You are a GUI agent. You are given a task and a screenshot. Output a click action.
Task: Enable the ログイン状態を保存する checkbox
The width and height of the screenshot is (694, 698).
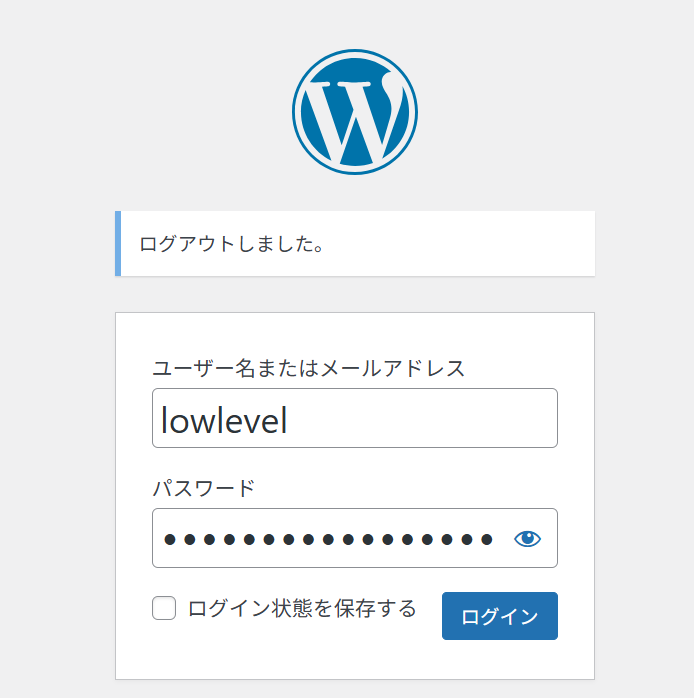click(x=164, y=608)
